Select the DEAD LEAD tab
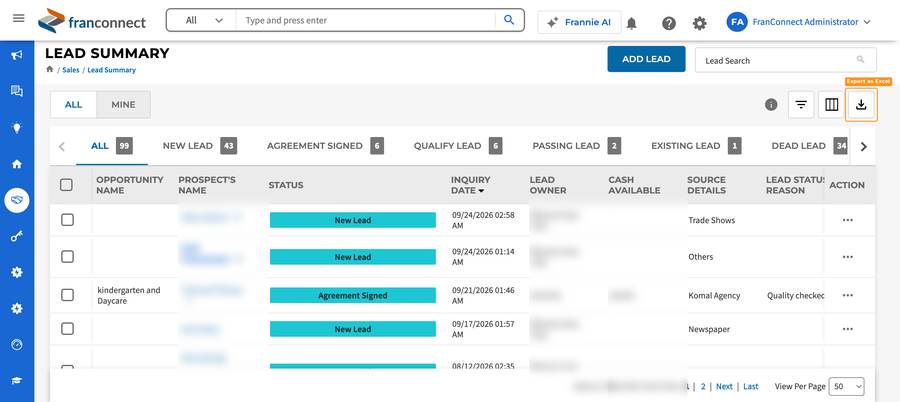900x402 pixels. tap(809, 146)
